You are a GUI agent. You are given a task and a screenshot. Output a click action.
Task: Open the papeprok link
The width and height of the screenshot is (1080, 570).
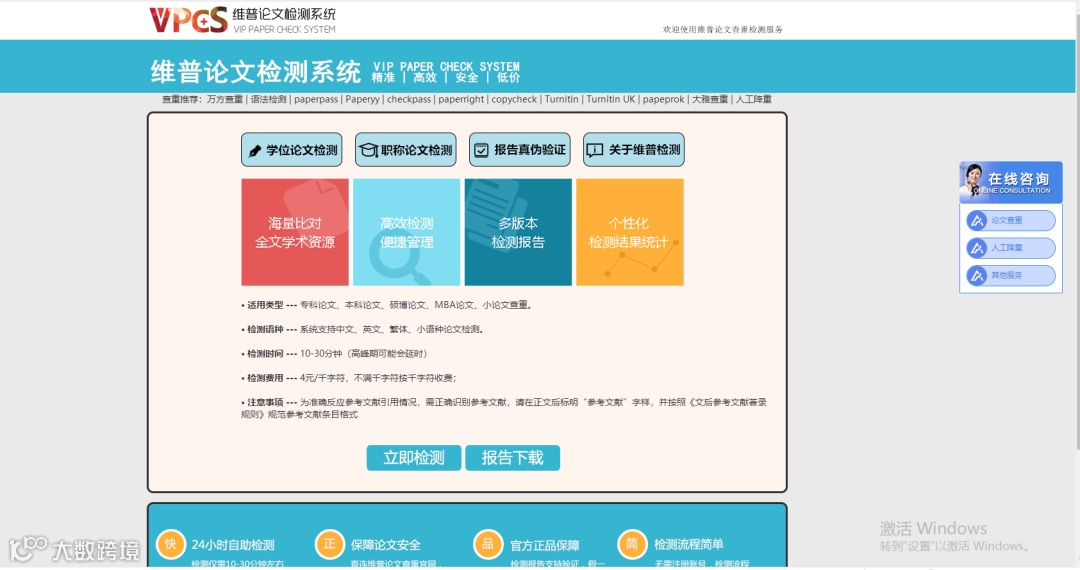pos(664,99)
